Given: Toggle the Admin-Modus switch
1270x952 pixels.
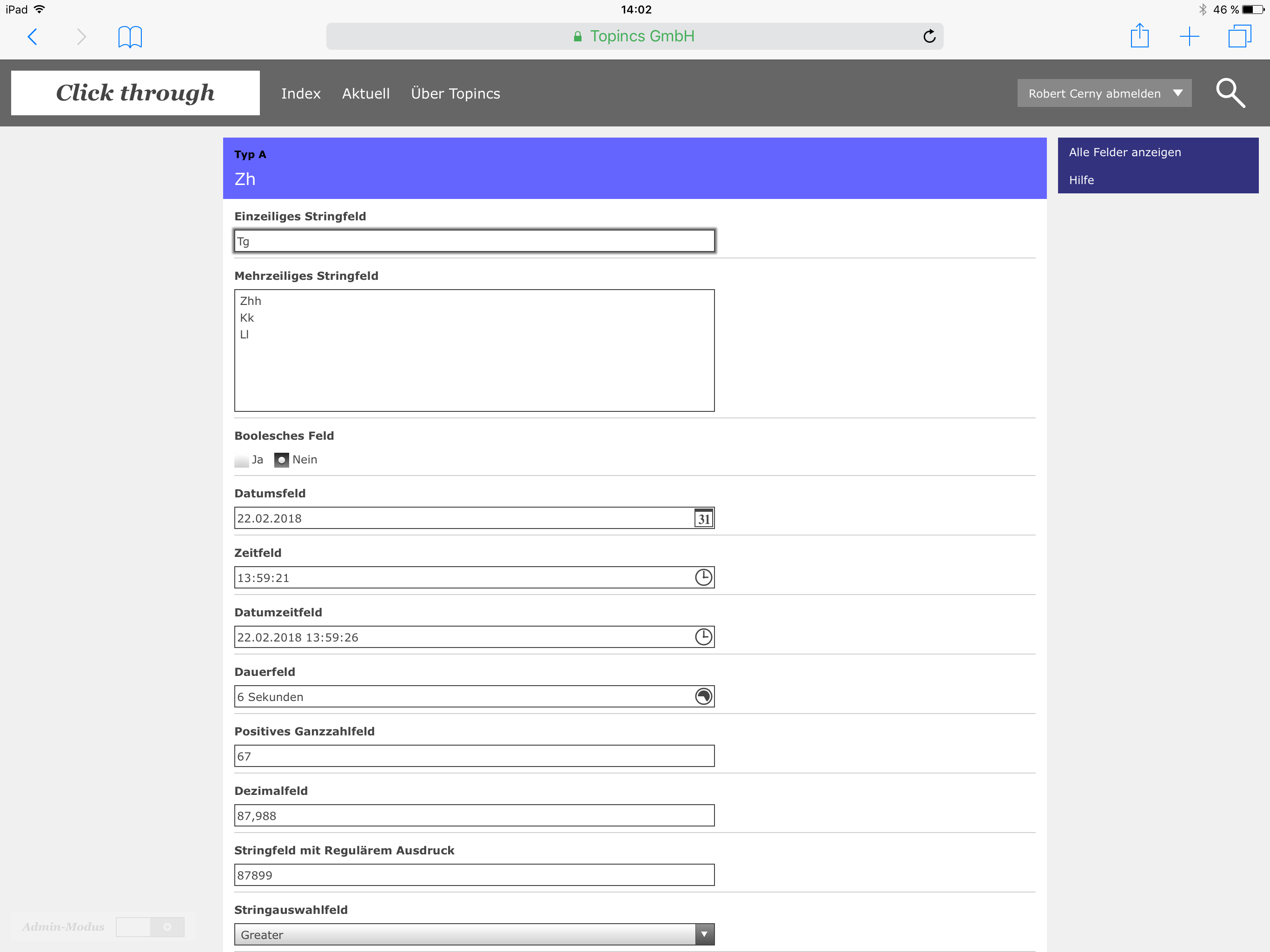Looking at the screenshot, I should (x=150, y=927).
